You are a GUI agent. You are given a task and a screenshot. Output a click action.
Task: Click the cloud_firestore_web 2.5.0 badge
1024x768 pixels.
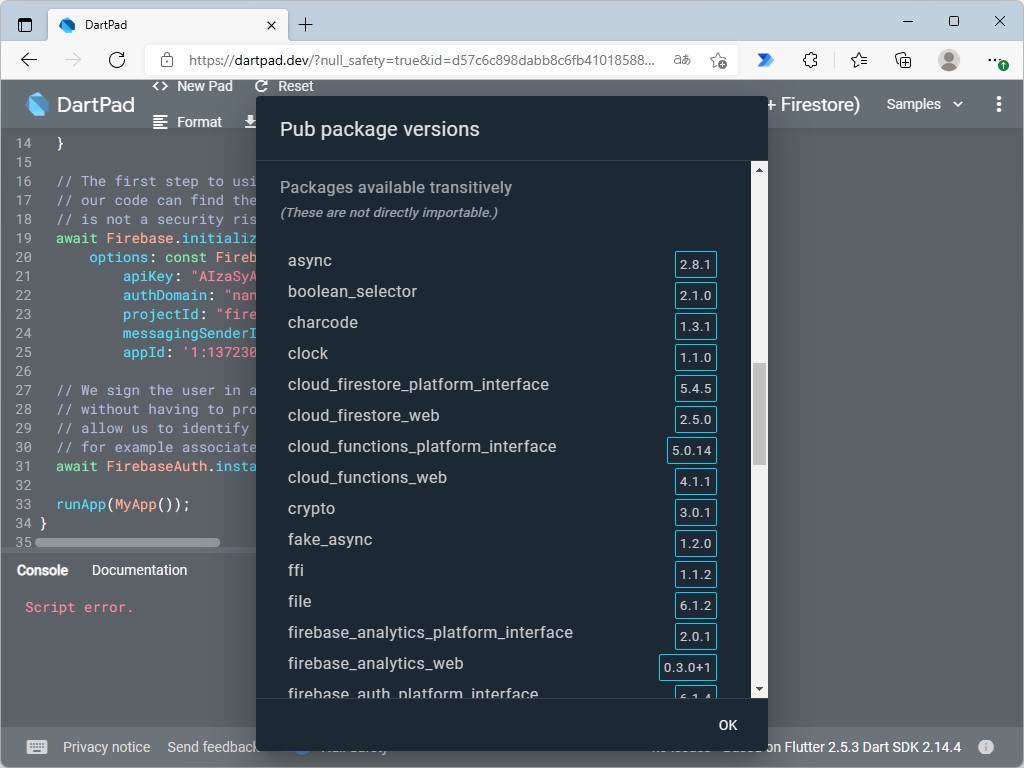click(696, 419)
